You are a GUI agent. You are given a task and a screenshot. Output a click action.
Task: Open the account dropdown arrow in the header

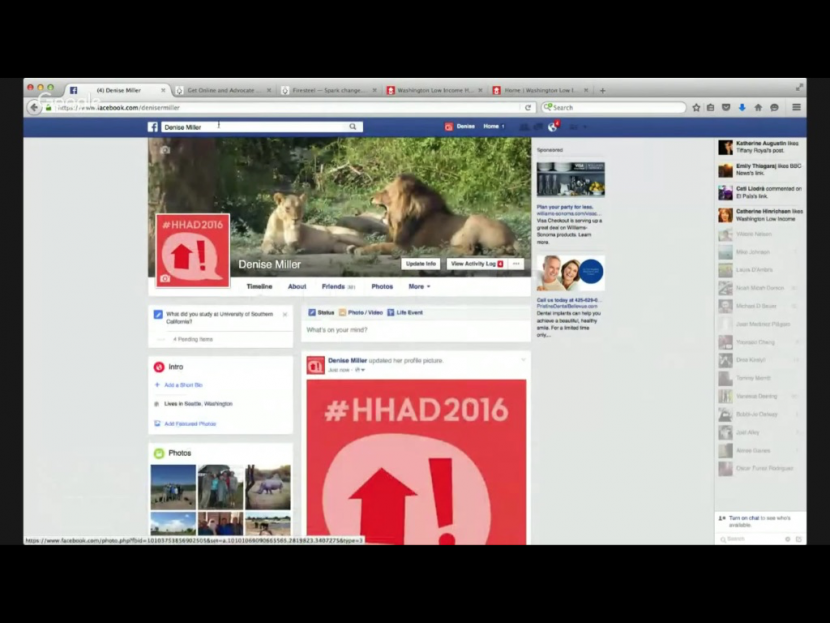coord(585,127)
